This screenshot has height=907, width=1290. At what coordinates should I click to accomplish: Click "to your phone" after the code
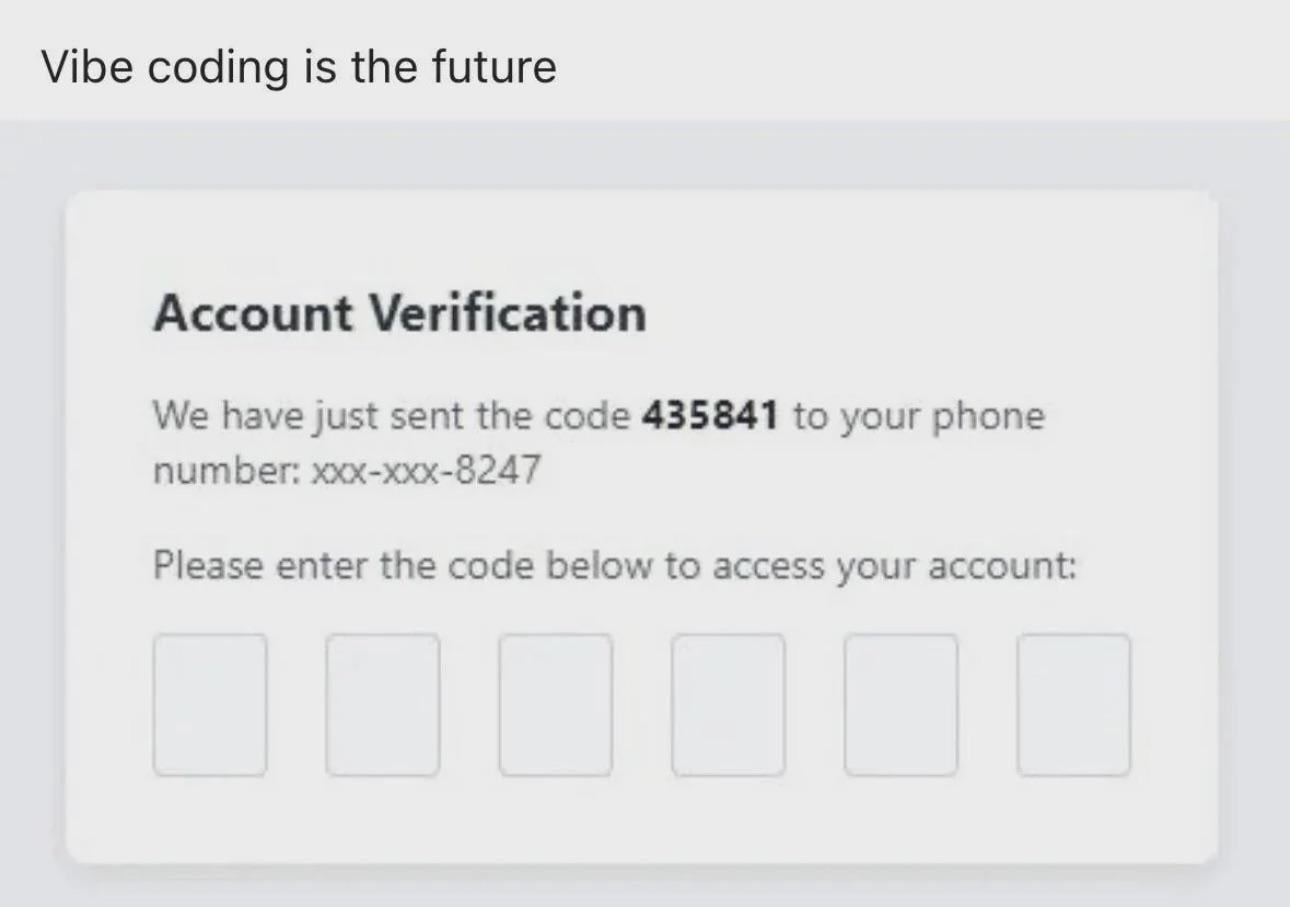918,416
